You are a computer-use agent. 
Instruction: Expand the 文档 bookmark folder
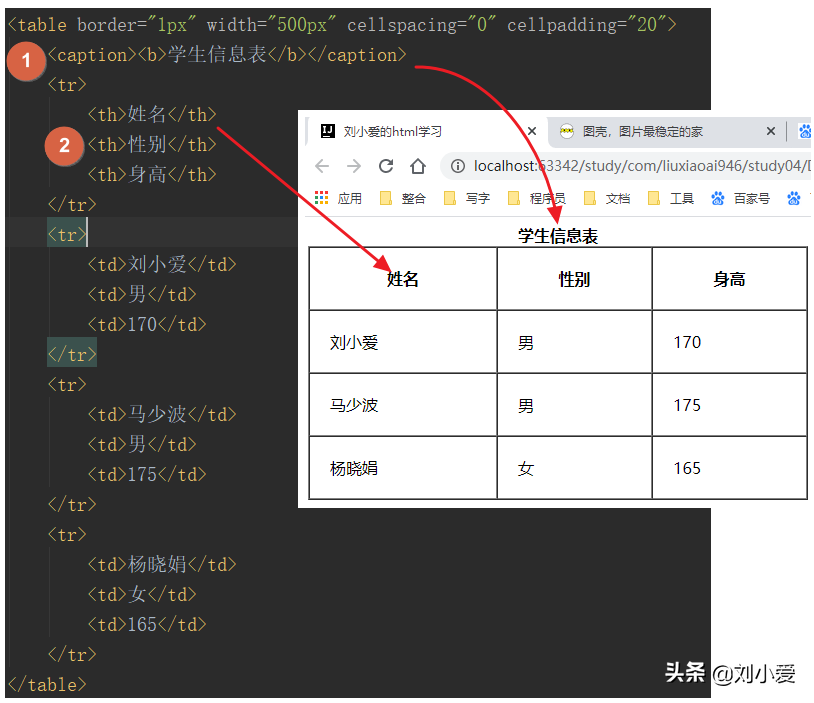[x=607, y=198]
